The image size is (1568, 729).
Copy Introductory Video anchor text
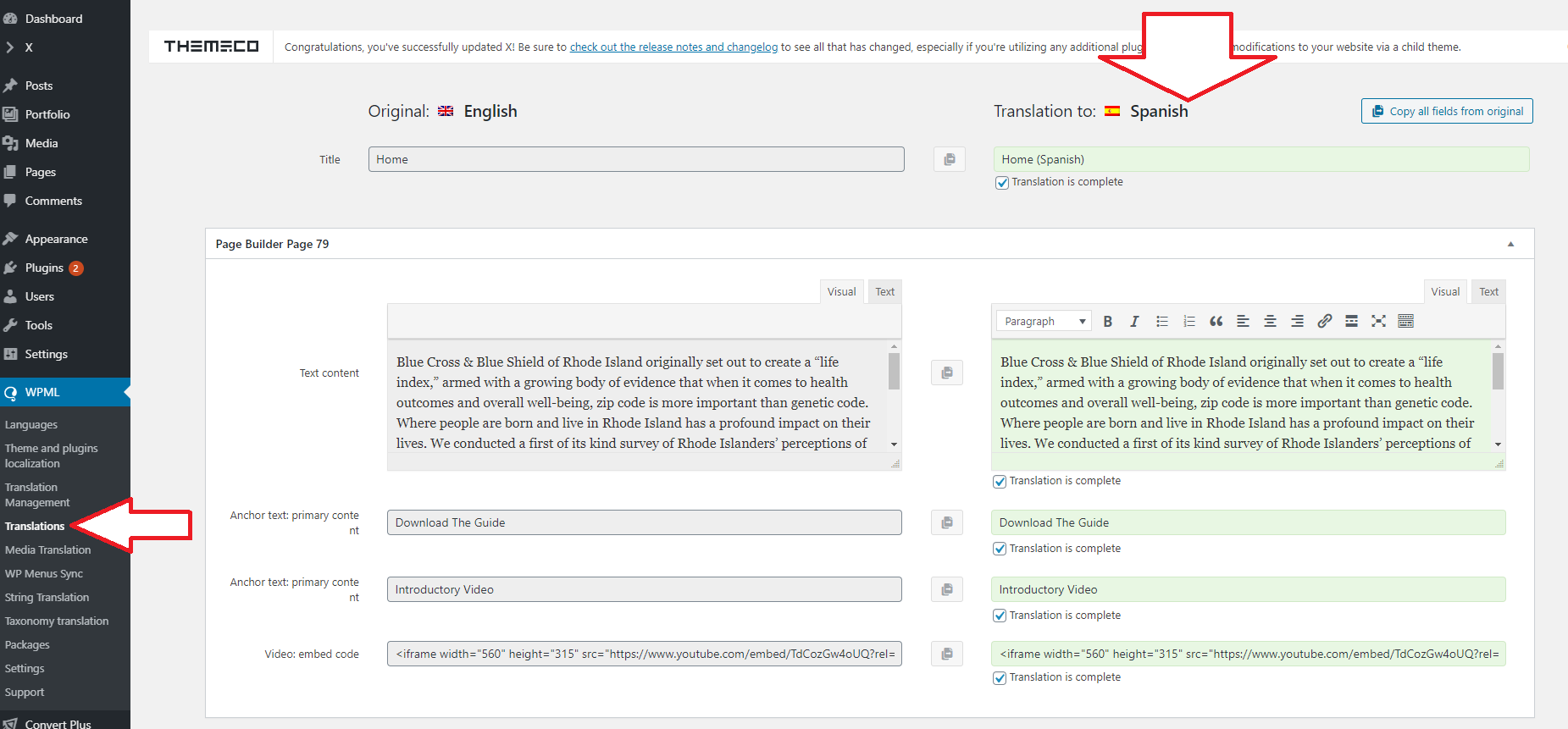click(x=947, y=589)
